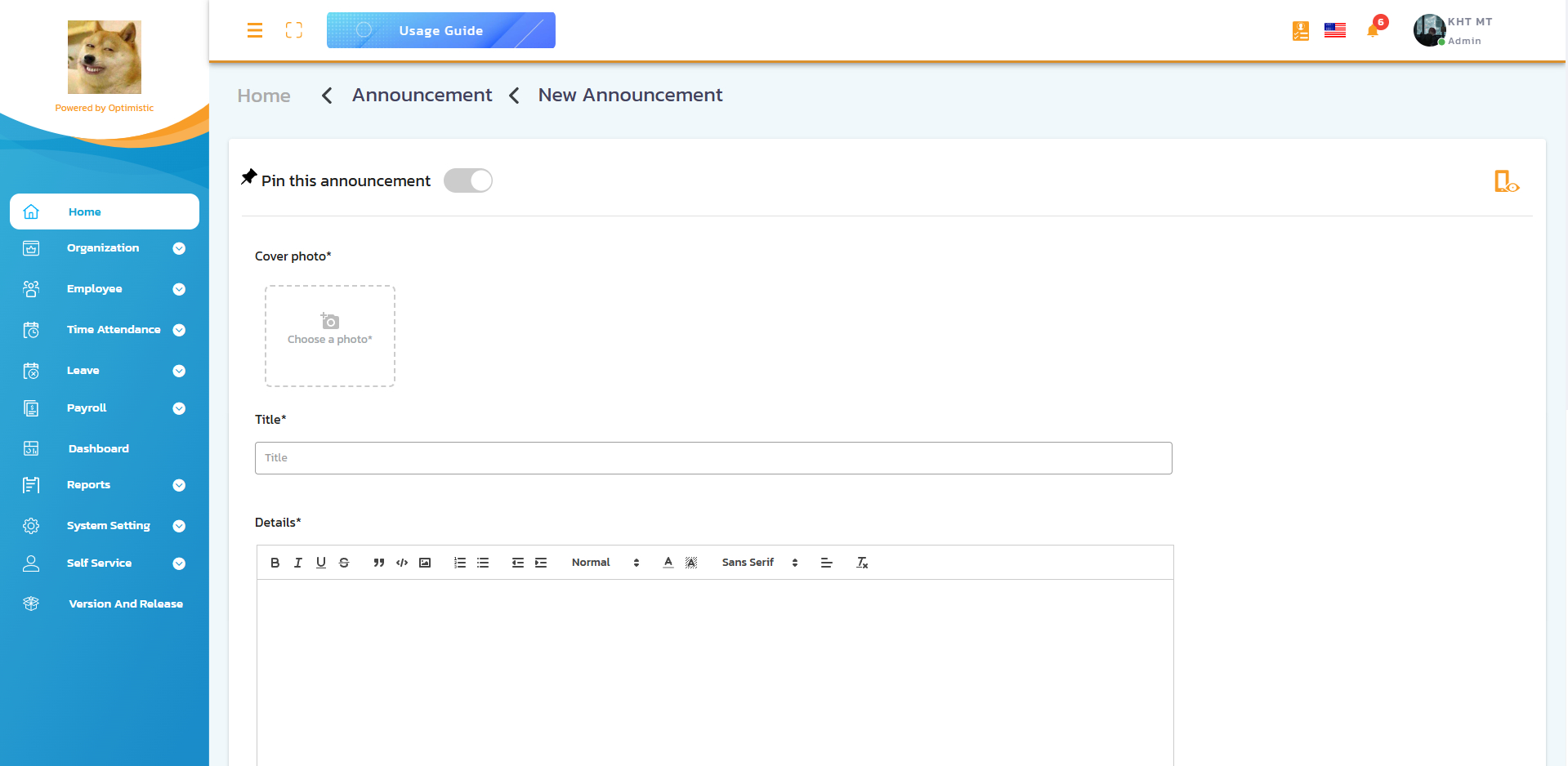
Task: Open Dashboard from the sidebar
Action: 99,448
